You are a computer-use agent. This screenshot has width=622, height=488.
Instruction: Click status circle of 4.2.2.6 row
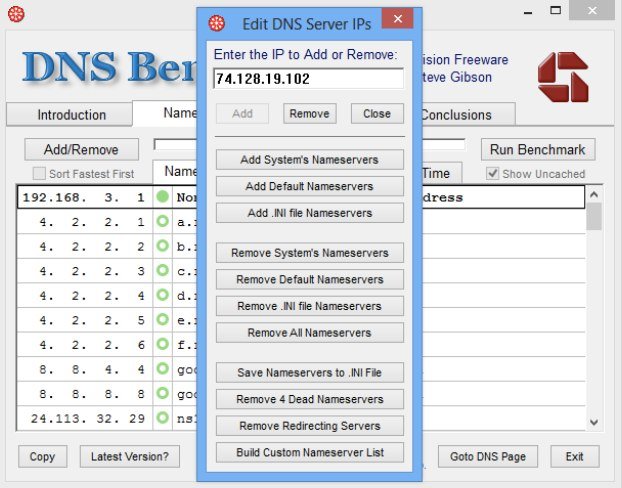(163, 344)
